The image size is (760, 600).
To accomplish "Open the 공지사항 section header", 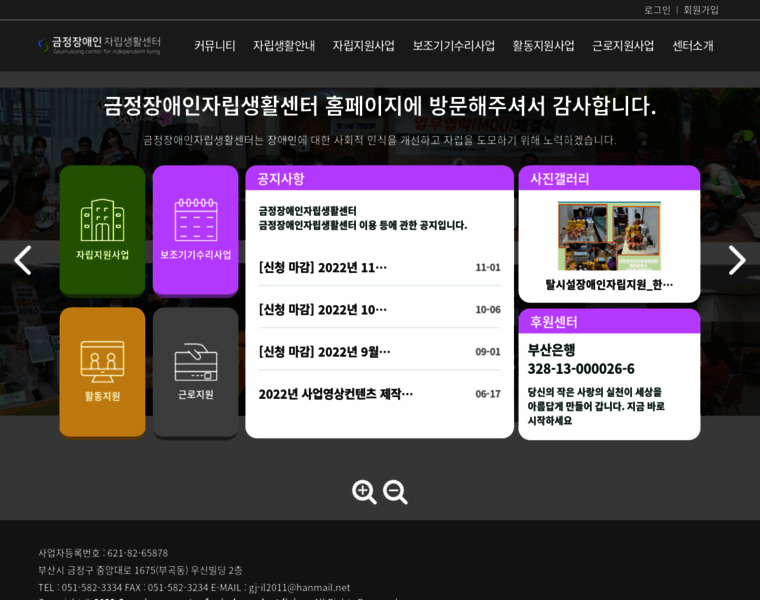I will pos(380,178).
